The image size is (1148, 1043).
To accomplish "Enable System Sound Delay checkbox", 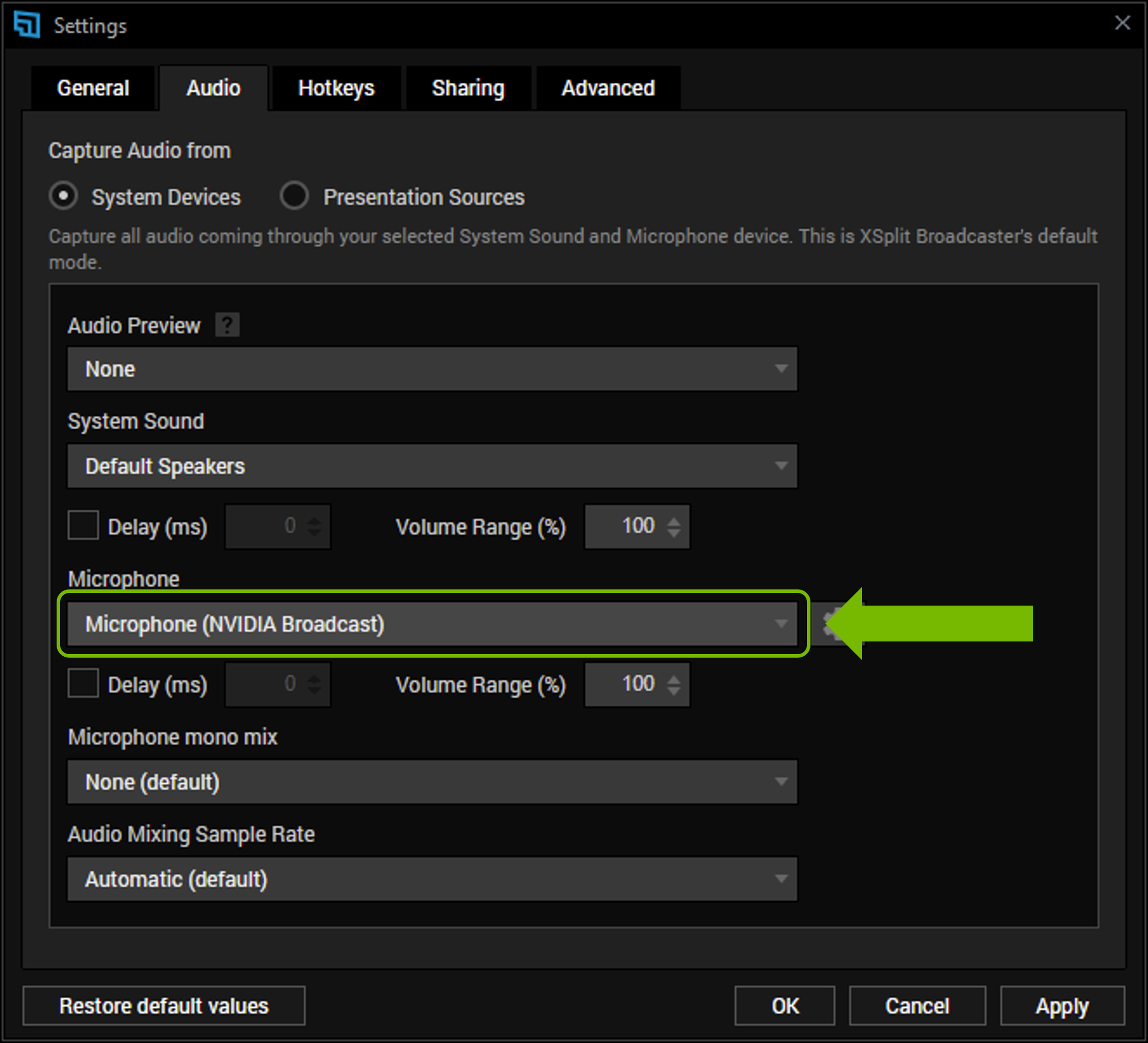I will [x=83, y=525].
